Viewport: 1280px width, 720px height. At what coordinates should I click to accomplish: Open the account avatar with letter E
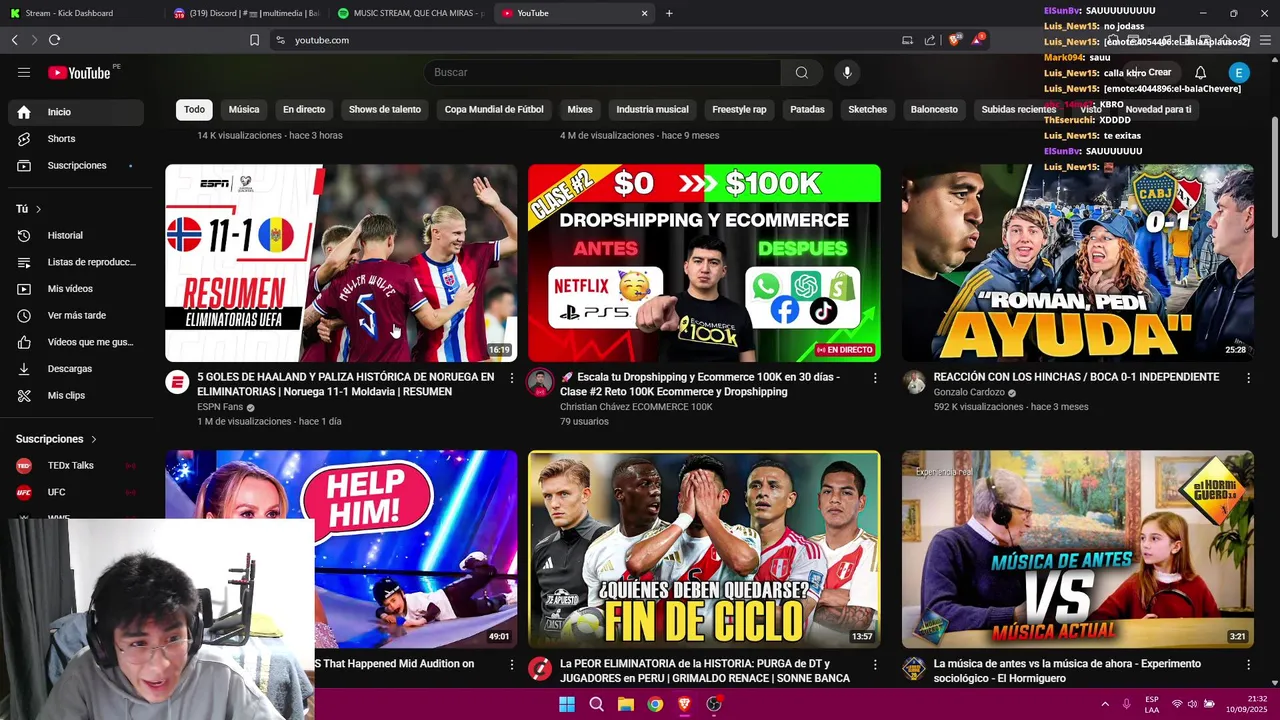(1239, 72)
